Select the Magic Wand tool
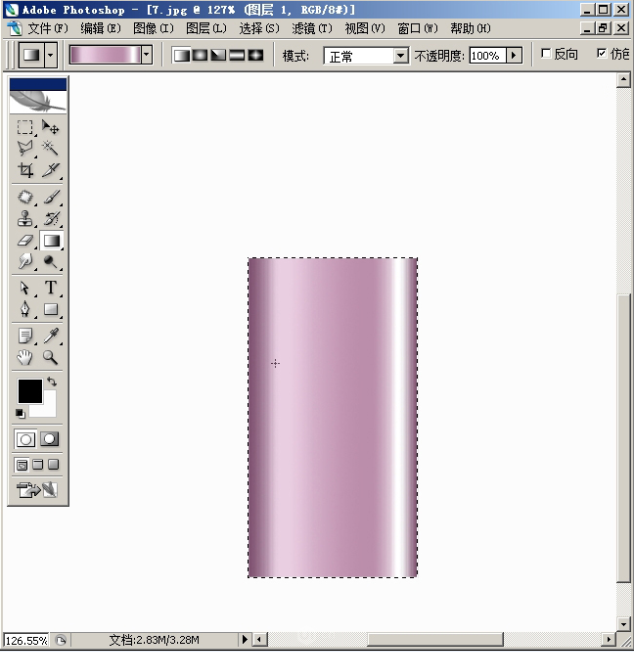The width and height of the screenshot is (634, 652). click(50, 148)
